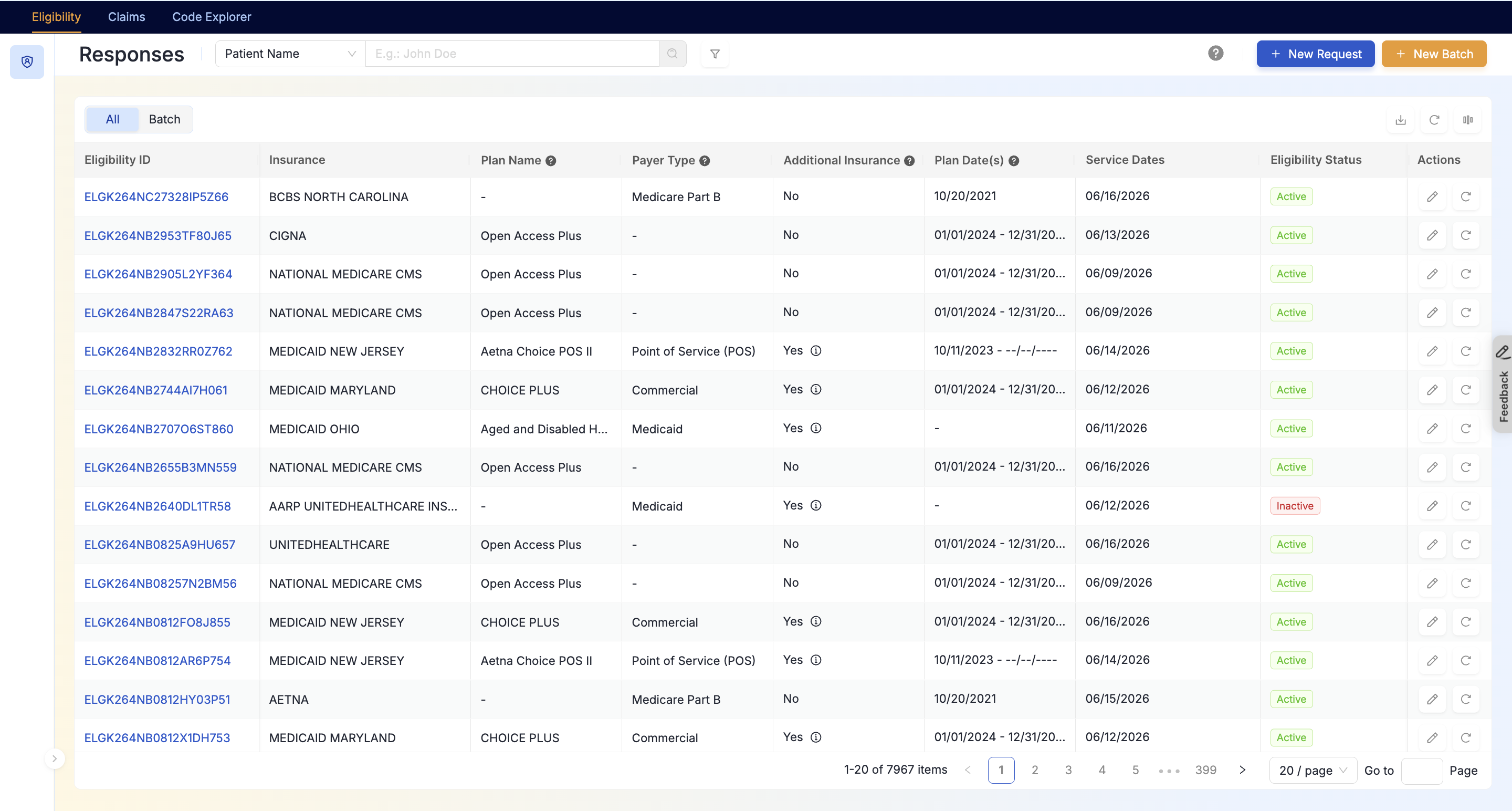1512x811 pixels.
Task: Click the New Batch button
Action: point(1434,54)
